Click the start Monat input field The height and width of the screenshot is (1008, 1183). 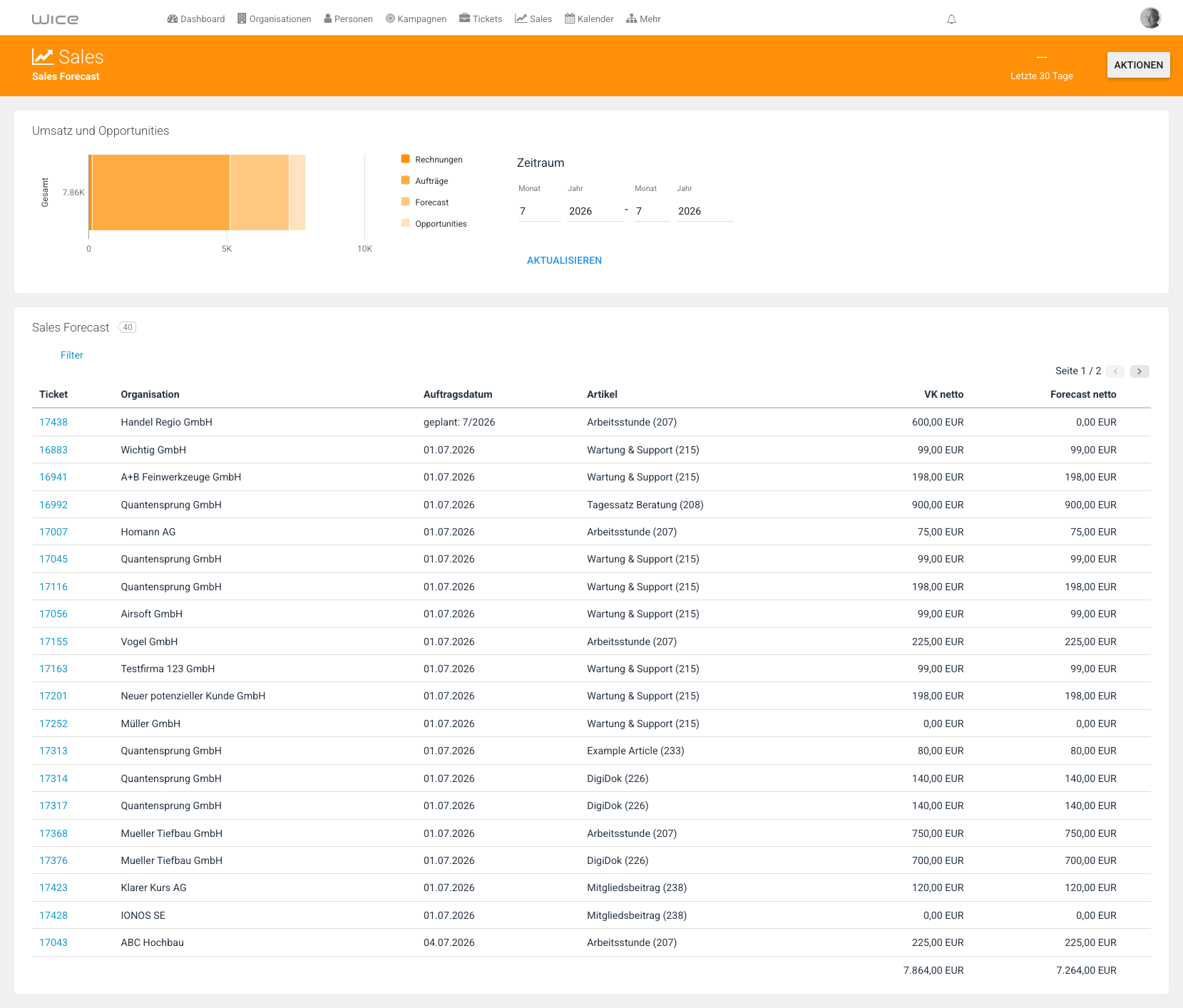[540, 211]
